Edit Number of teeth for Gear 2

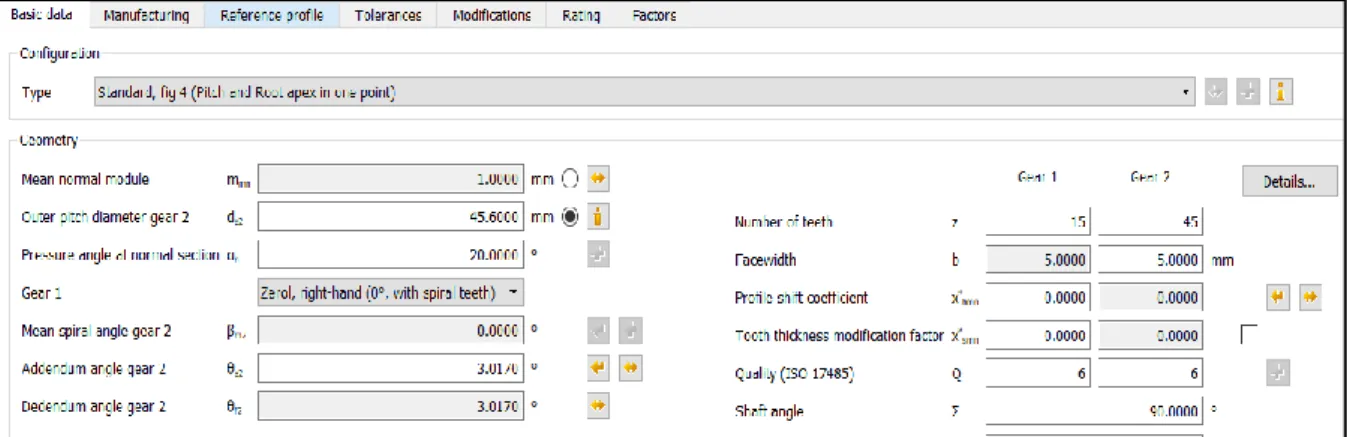[1151, 222]
